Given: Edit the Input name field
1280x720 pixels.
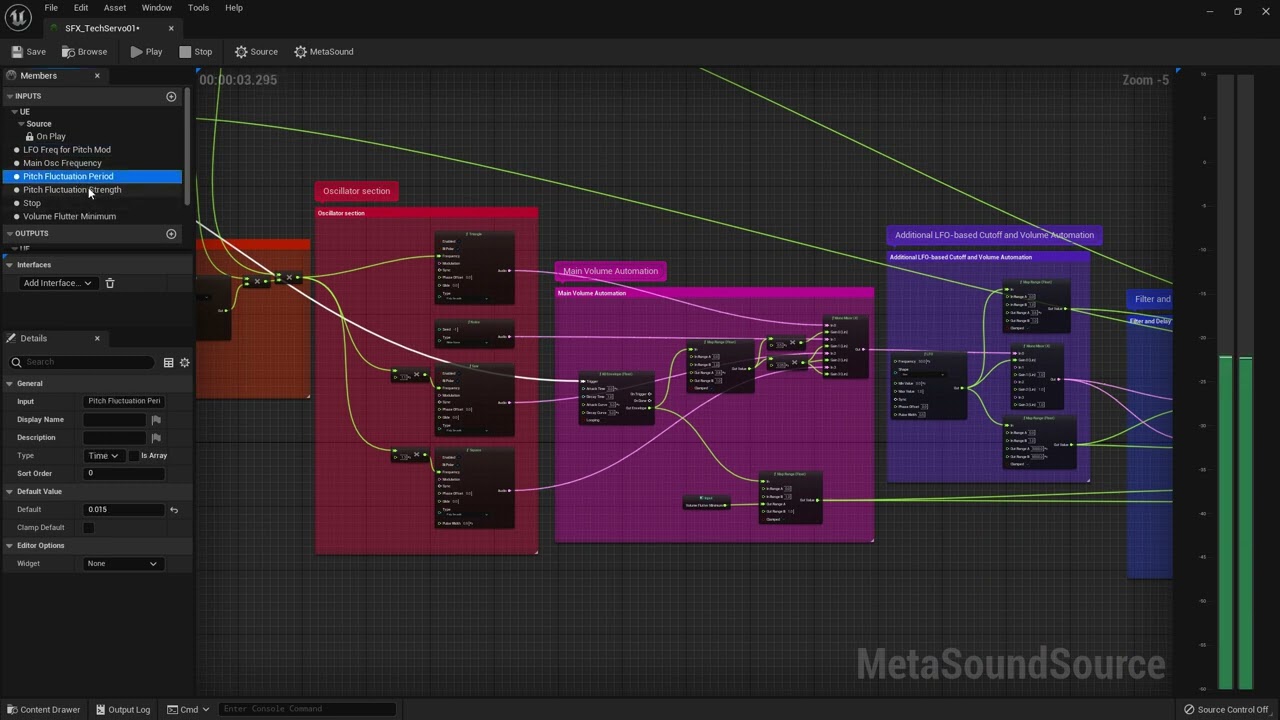Looking at the screenshot, I should (x=124, y=401).
